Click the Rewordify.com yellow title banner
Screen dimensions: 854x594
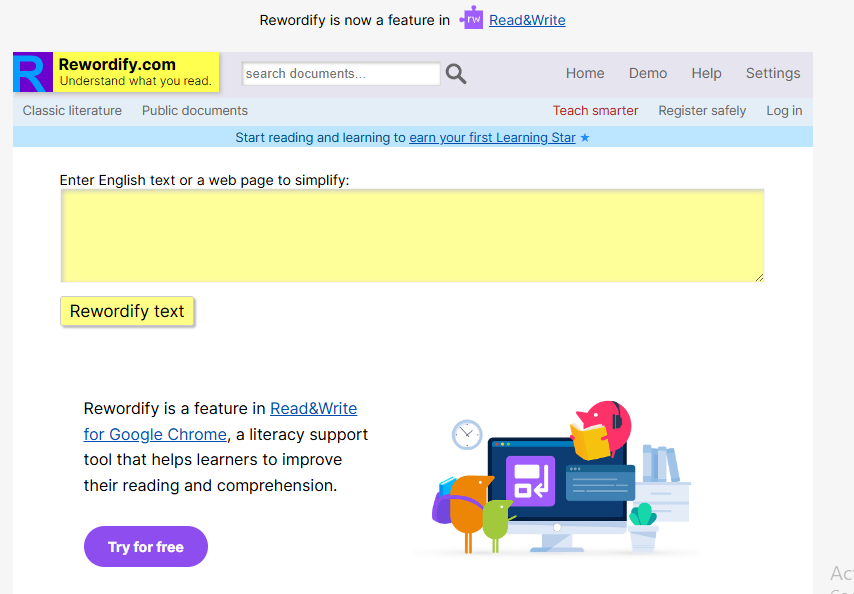pyautogui.click(x=136, y=72)
